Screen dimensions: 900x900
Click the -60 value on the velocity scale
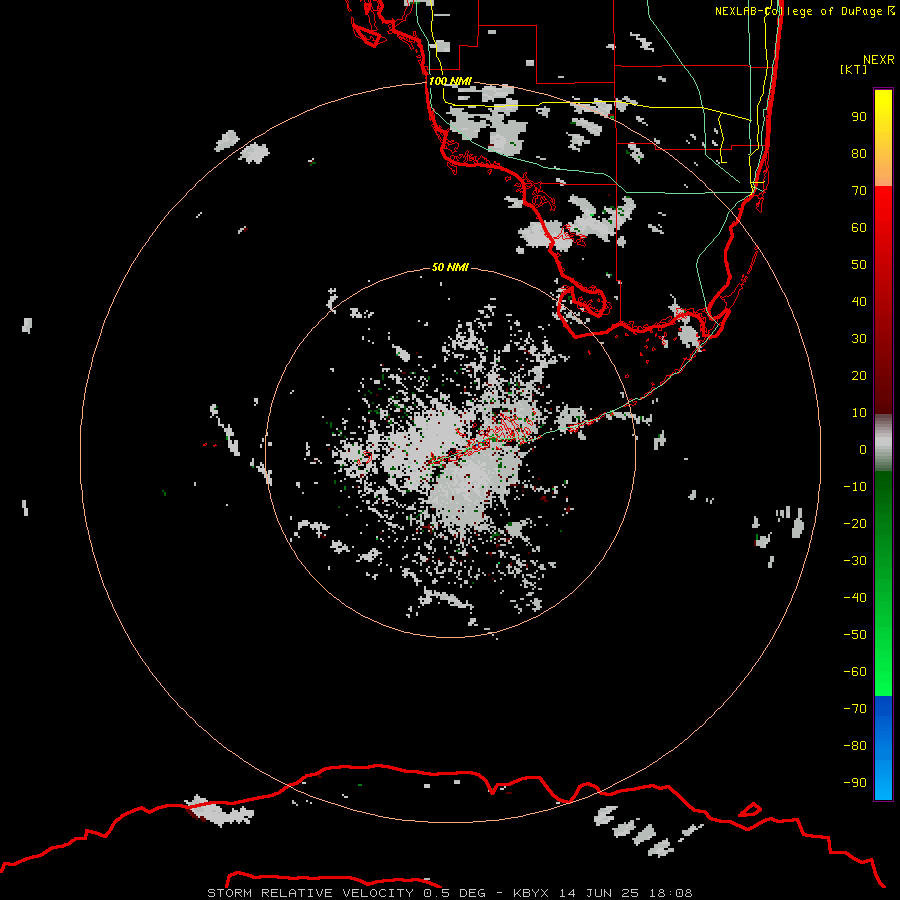point(855,672)
